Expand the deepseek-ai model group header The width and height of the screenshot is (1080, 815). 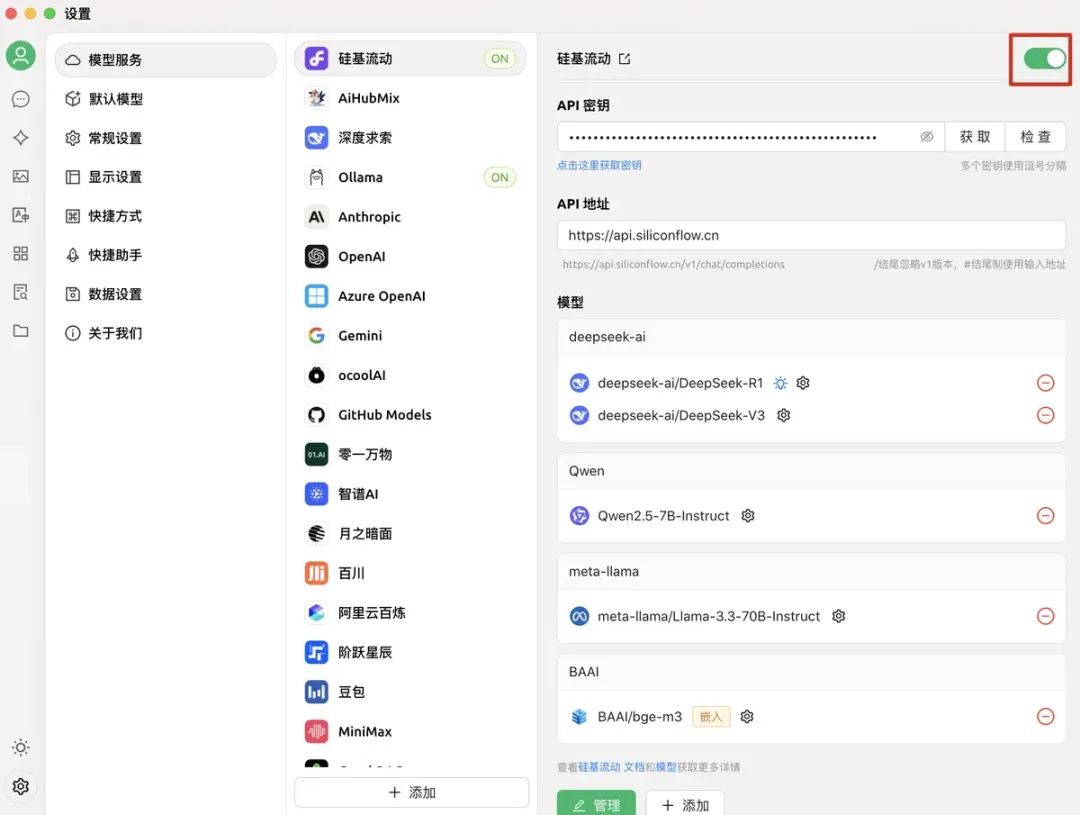point(811,337)
